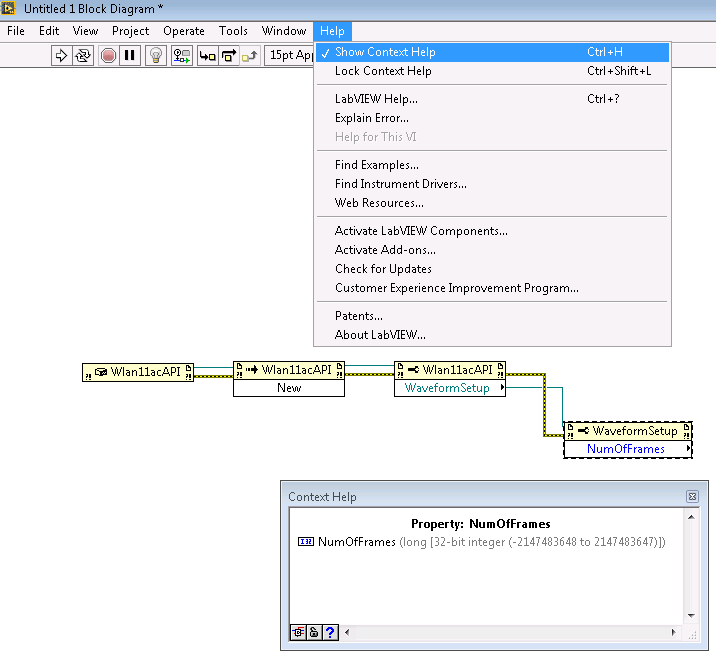The width and height of the screenshot is (716, 670).
Task: Click the Pause button in toolbar
Action: coord(130,56)
